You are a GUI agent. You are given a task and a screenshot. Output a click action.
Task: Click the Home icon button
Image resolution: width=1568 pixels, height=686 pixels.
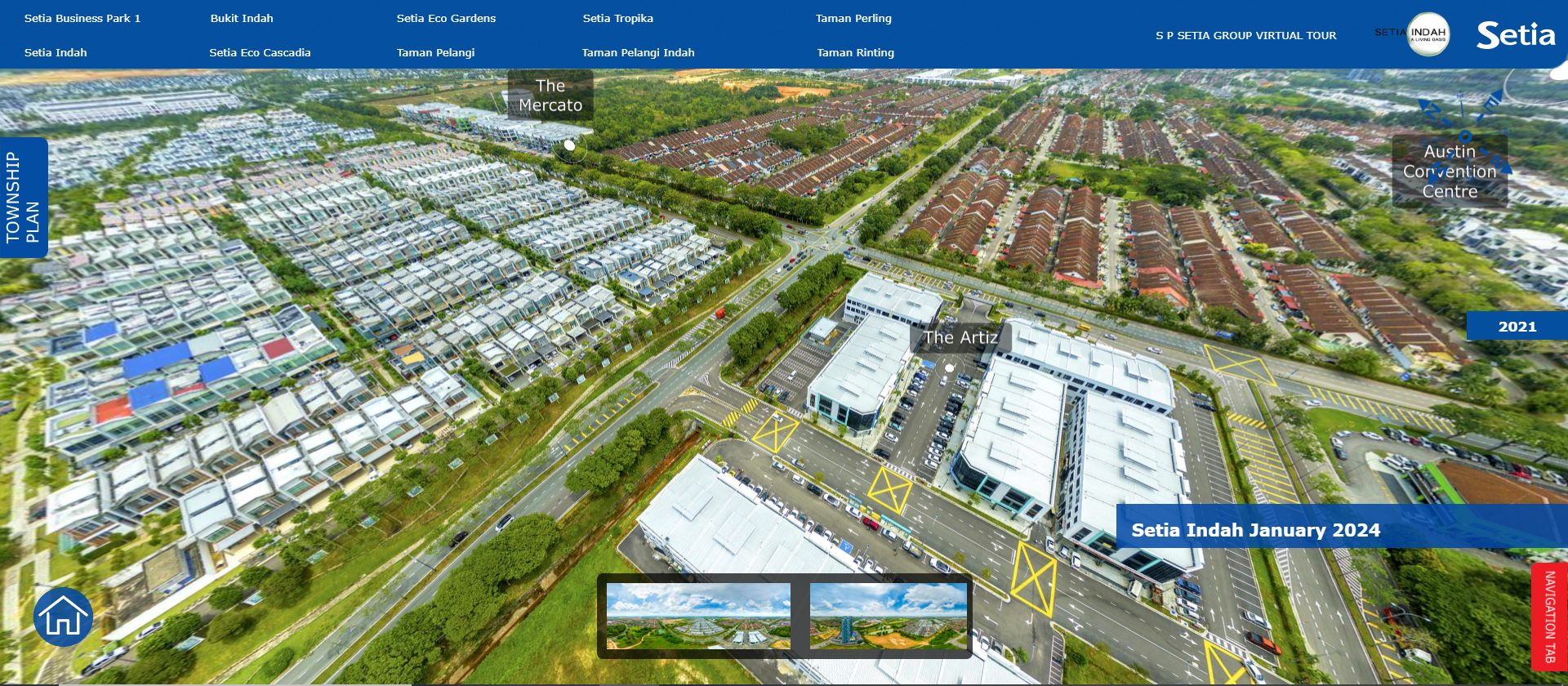click(x=63, y=617)
